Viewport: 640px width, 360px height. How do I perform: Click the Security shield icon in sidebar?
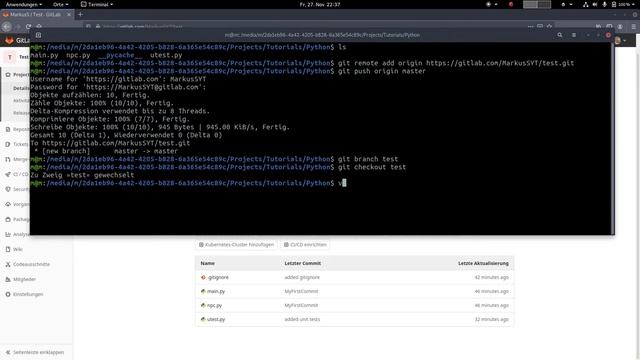click(x=8, y=189)
